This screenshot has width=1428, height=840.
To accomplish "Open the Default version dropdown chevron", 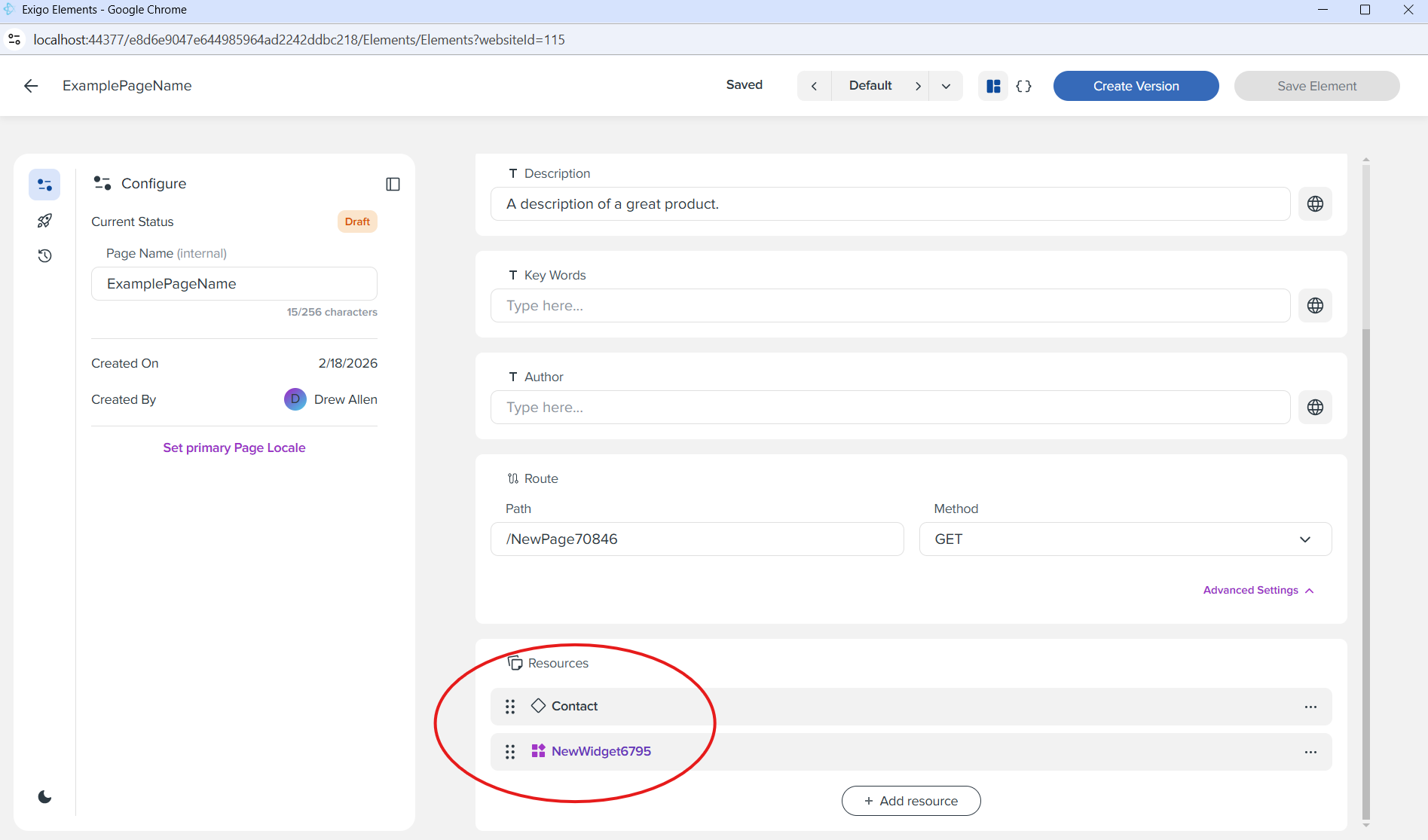I will 946,85.
